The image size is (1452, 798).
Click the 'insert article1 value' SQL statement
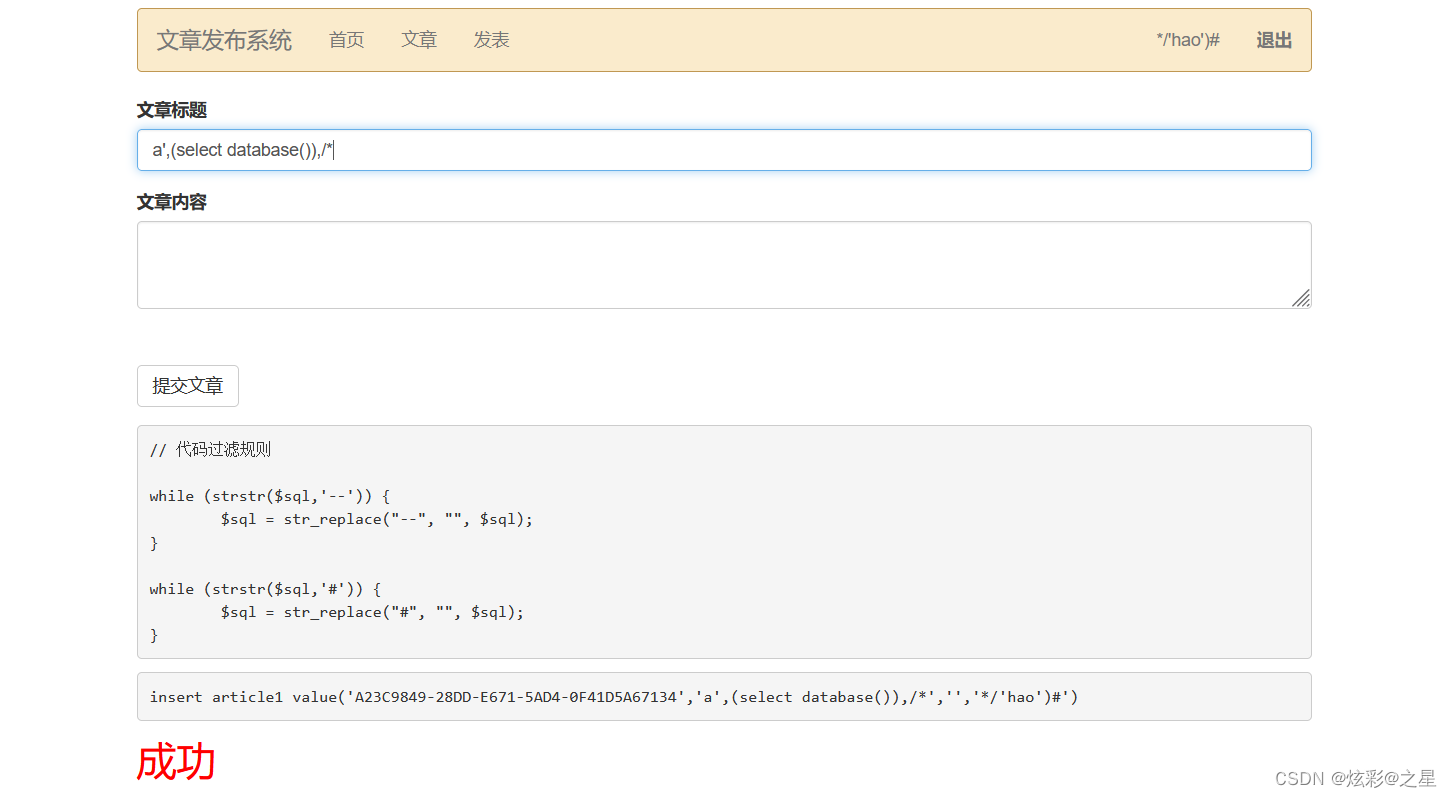614,697
